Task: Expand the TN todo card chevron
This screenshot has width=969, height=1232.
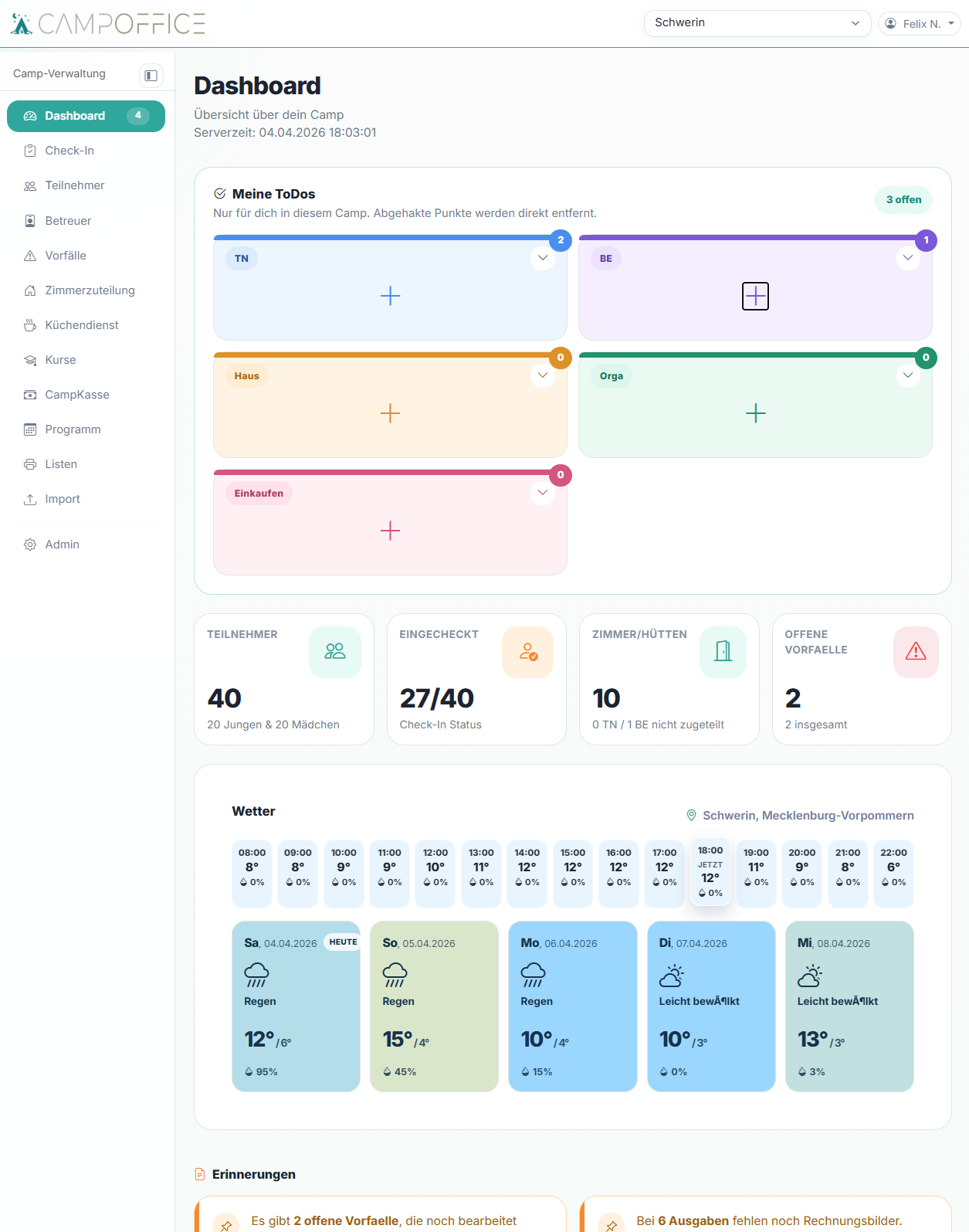Action: click(543, 258)
